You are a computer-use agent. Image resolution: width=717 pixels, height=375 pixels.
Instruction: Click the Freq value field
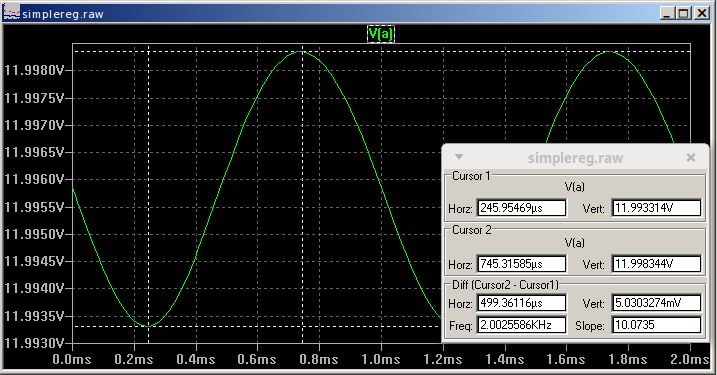click(x=521, y=325)
